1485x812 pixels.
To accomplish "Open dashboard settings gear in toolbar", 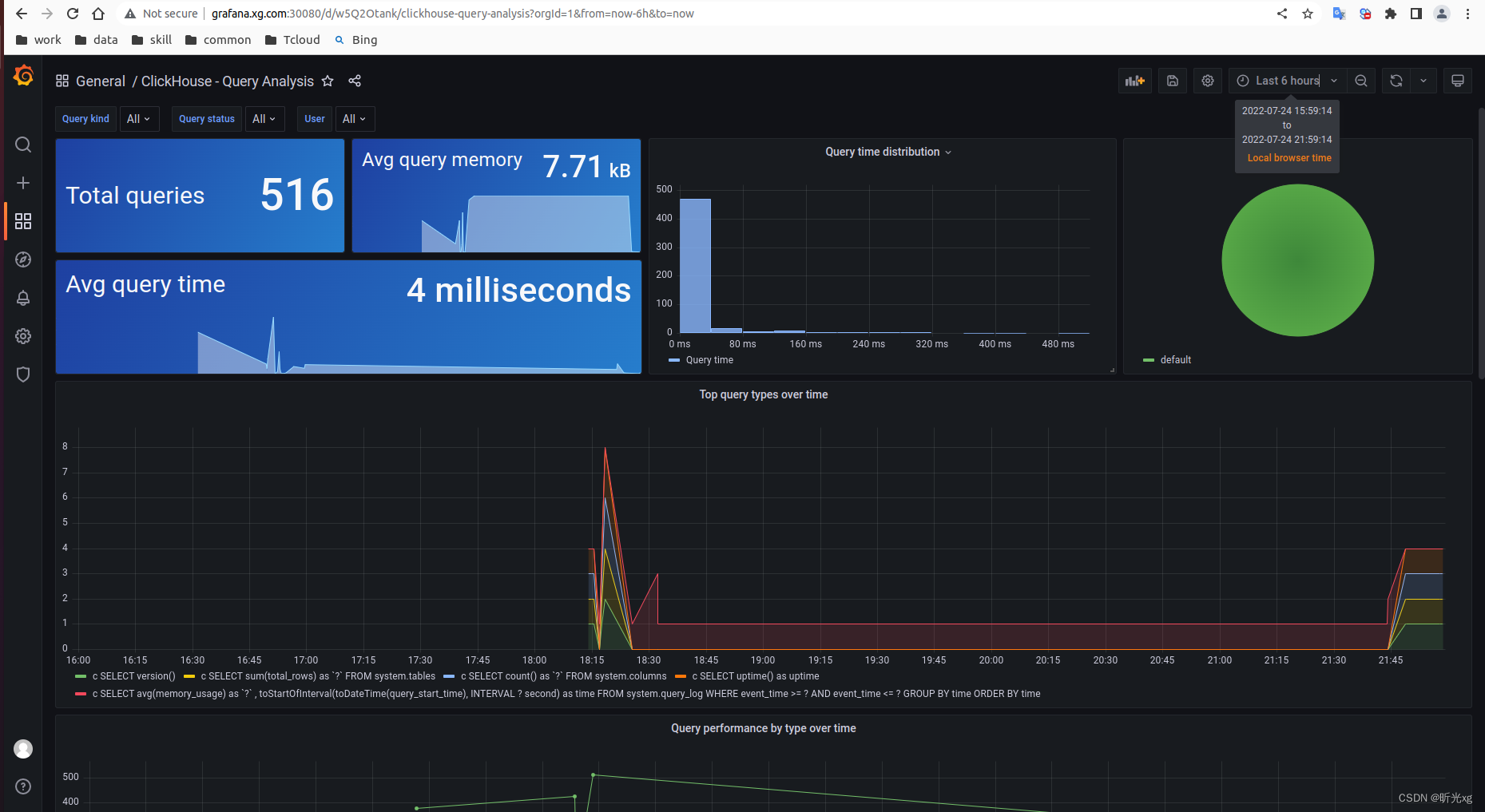I will click(1208, 81).
